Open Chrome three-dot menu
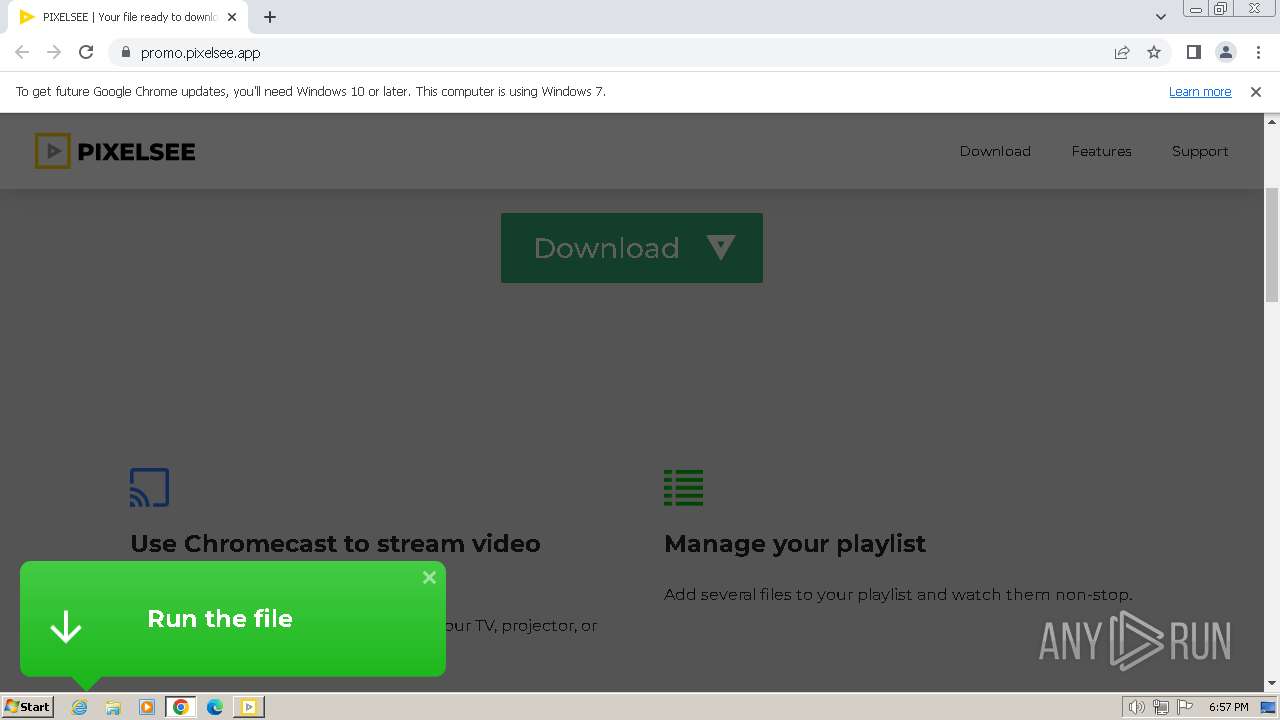 1258,52
